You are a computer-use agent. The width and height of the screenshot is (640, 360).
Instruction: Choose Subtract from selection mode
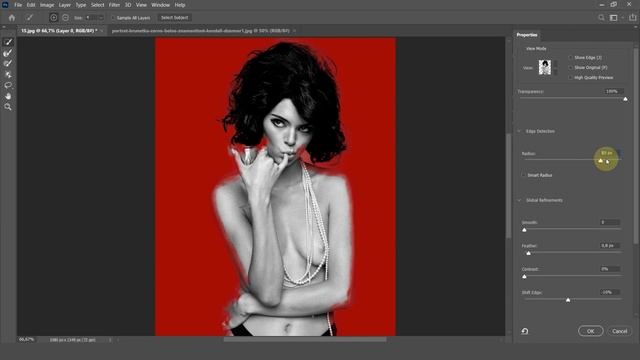[x=65, y=18]
